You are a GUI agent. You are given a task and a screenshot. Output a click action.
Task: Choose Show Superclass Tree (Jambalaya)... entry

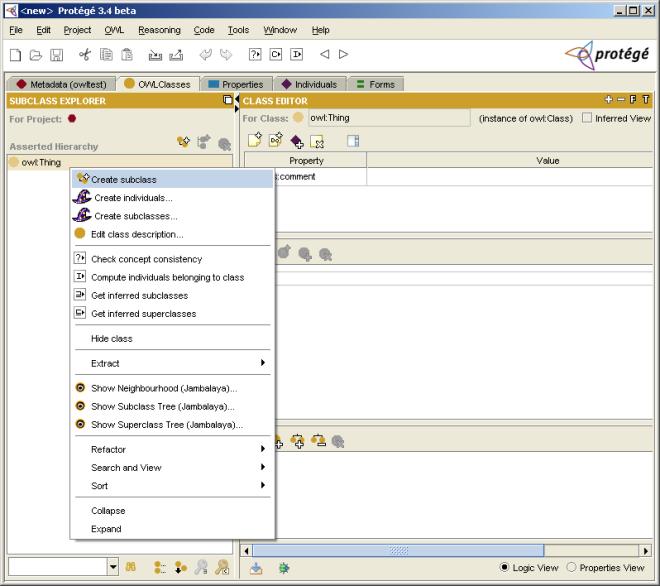coord(173,424)
